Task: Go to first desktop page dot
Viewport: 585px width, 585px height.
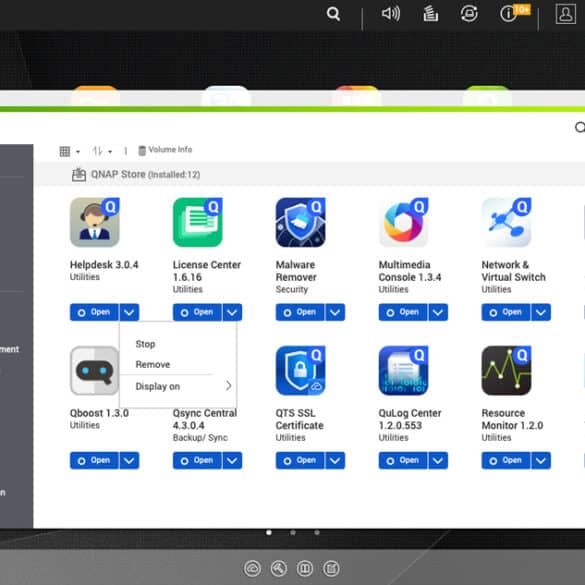Action: (x=269, y=532)
